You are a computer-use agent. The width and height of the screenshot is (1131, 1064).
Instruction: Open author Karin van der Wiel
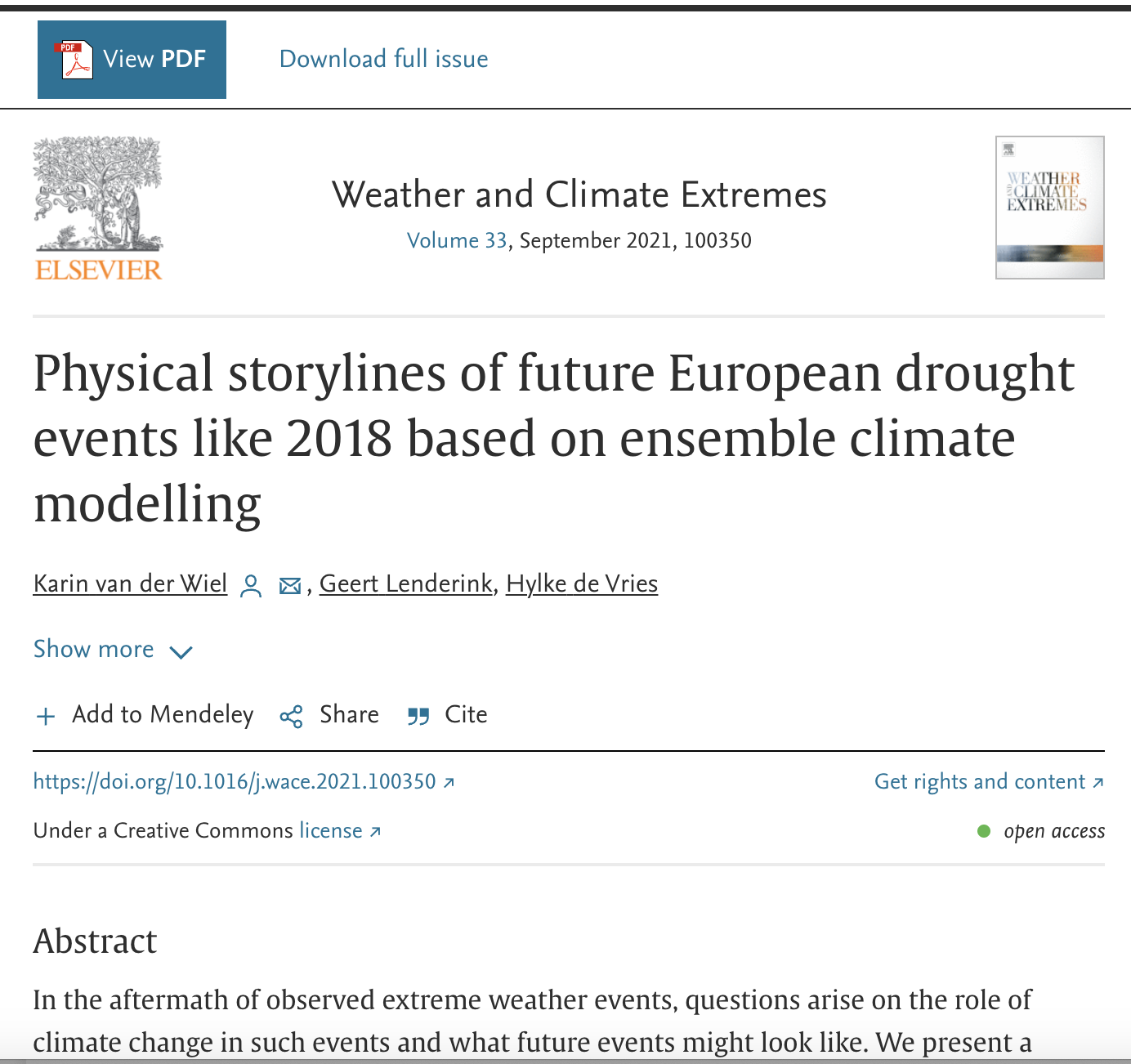point(130,583)
